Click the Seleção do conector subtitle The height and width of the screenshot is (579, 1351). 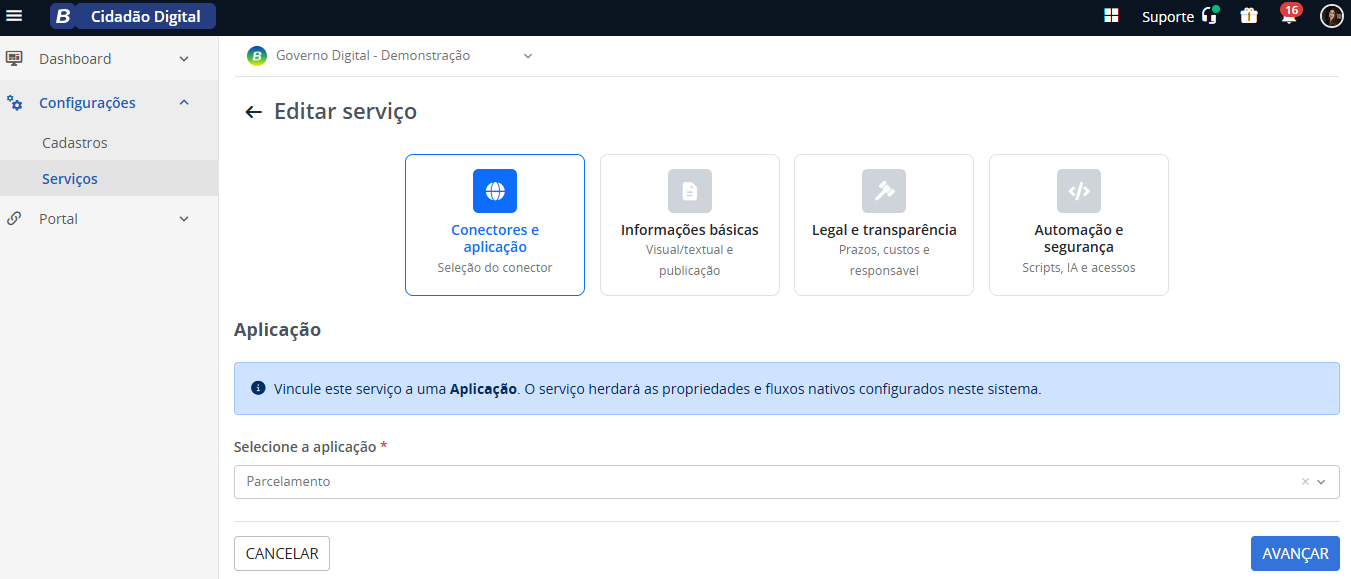coord(495,268)
